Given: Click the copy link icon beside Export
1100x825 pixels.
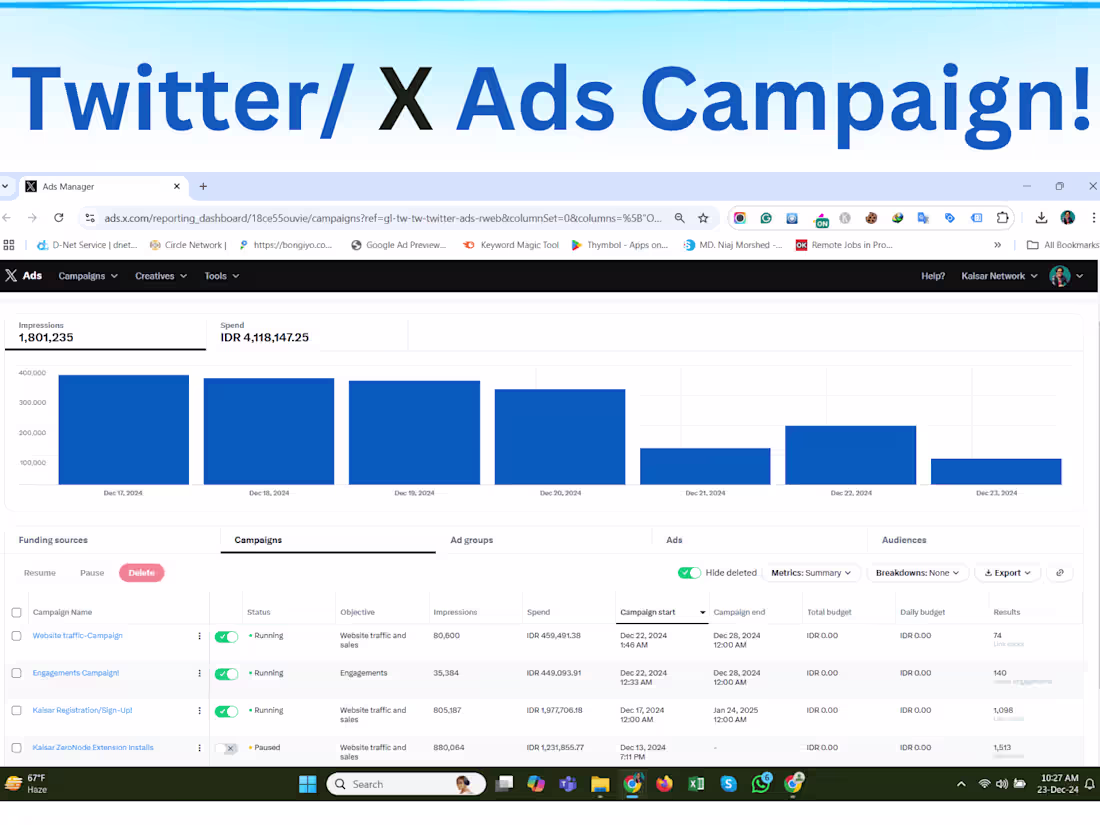Looking at the screenshot, I should [x=1060, y=573].
